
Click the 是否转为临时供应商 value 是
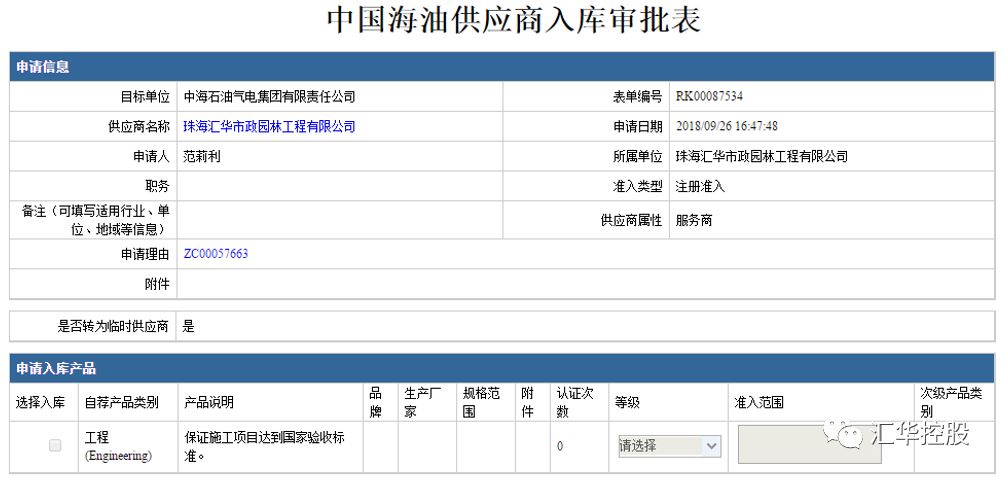(189, 327)
